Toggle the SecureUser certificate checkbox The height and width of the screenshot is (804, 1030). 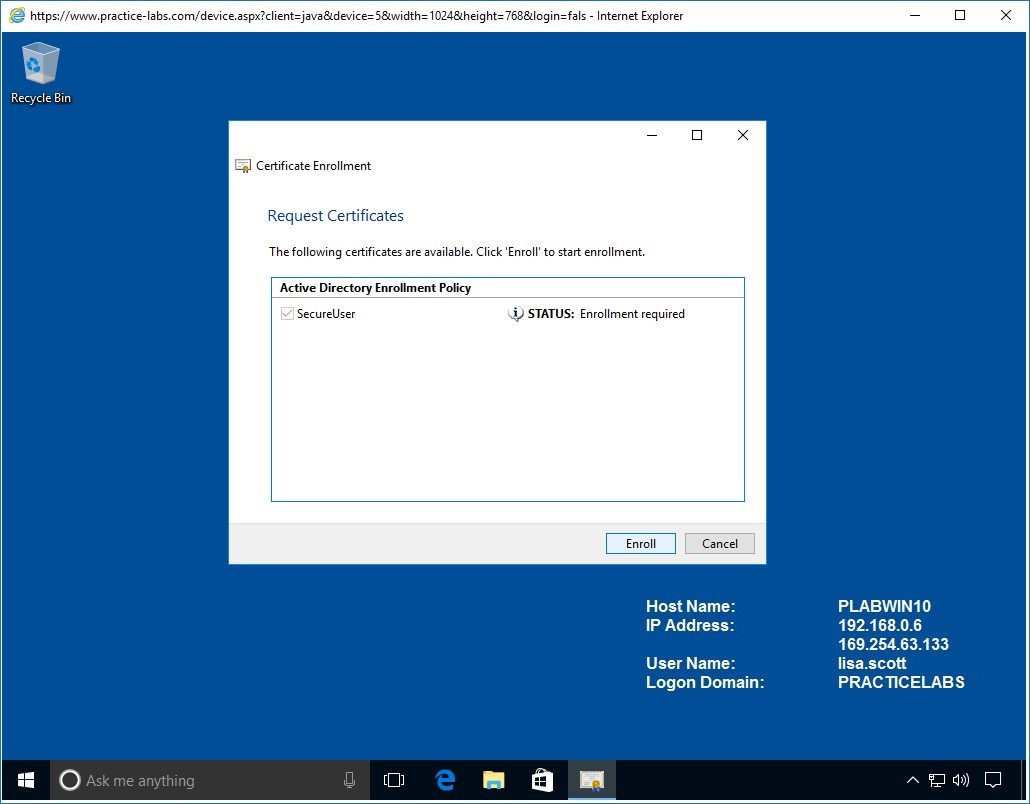click(x=287, y=314)
